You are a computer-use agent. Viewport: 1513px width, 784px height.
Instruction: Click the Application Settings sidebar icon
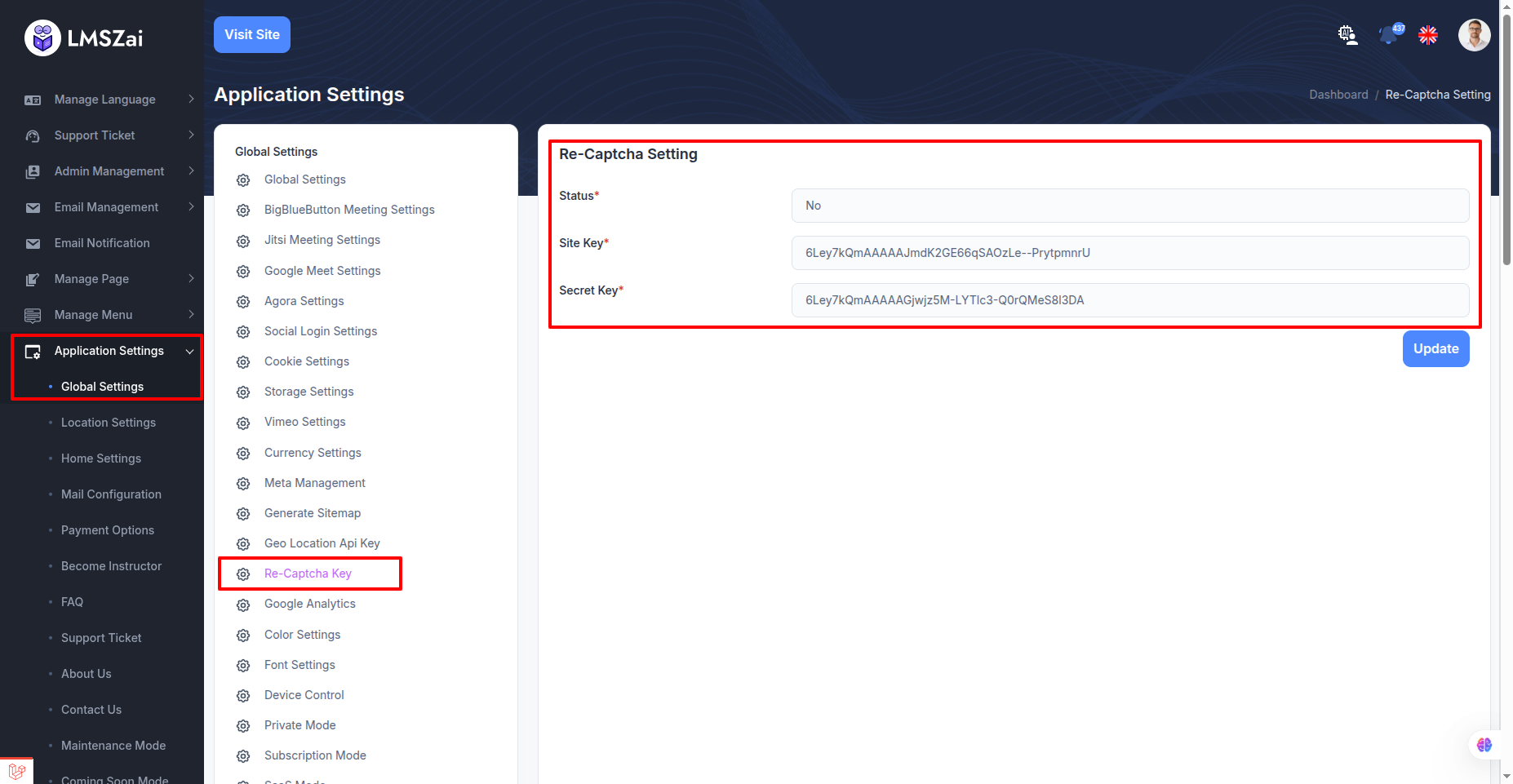[x=33, y=352]
